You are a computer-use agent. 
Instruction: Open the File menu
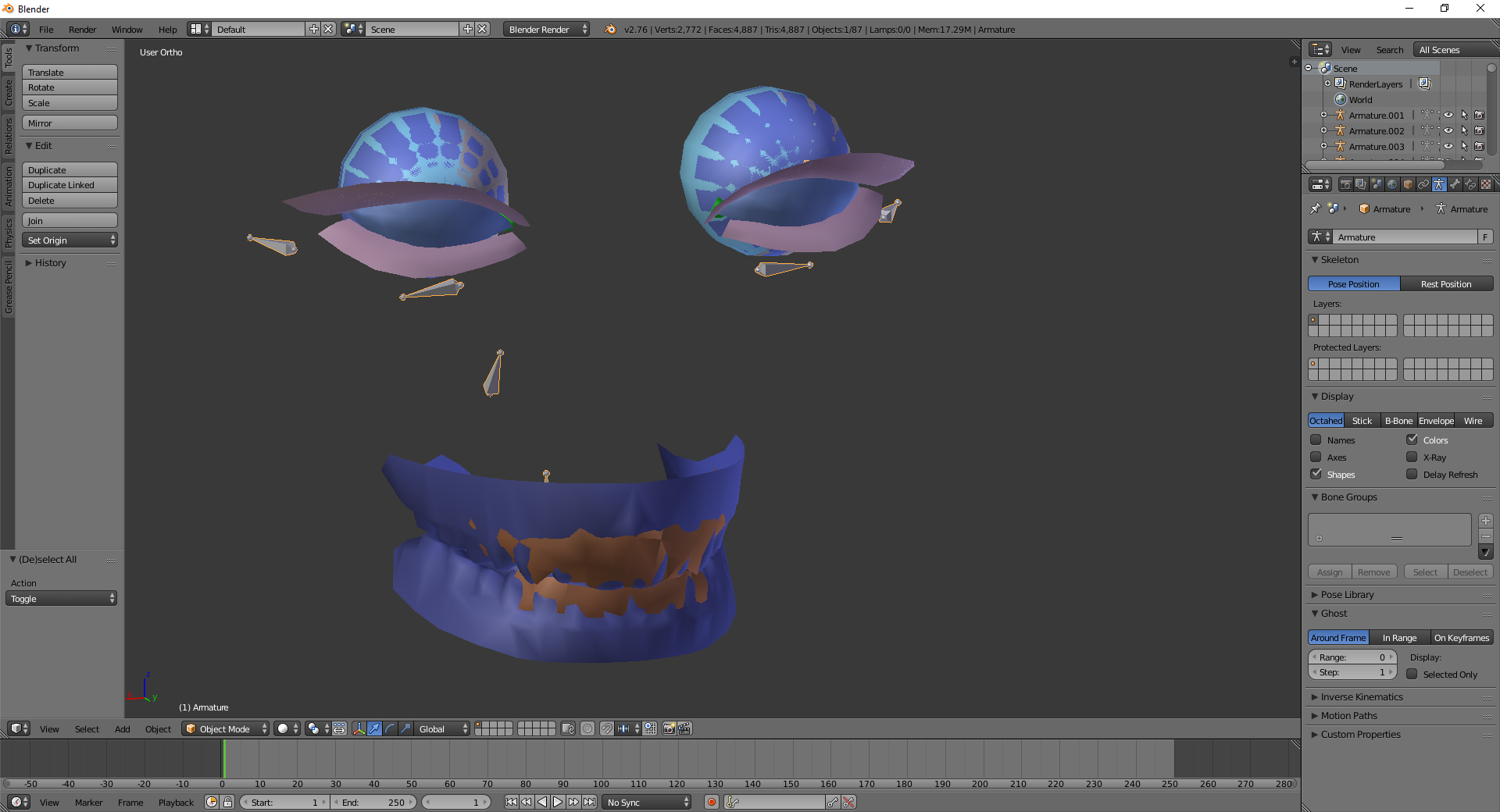[x=46, y=29]
